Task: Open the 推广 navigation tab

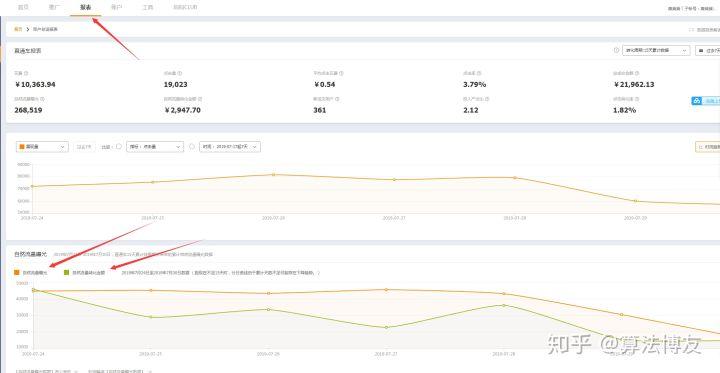Action: (54, 7)
